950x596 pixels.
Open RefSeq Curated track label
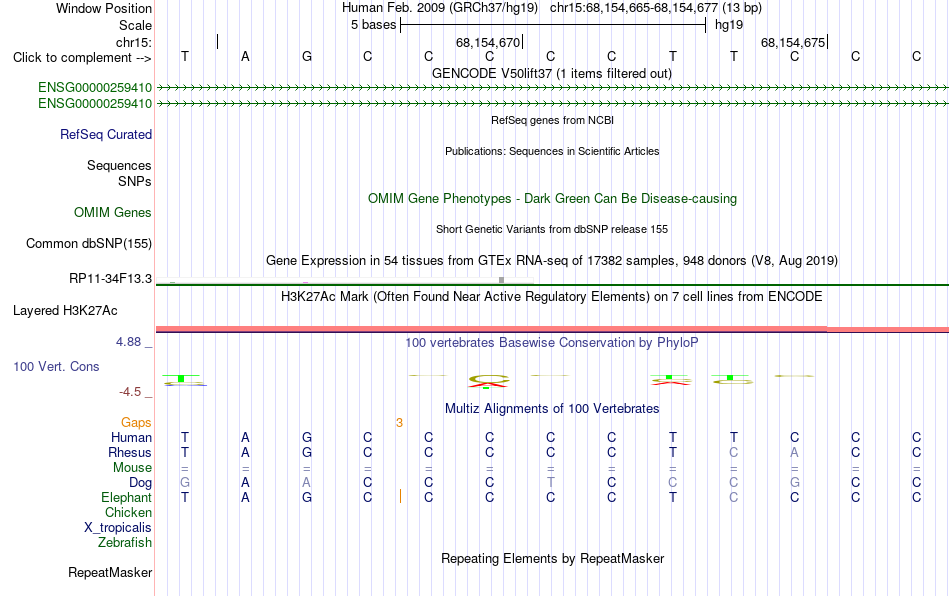click(105, 134)
